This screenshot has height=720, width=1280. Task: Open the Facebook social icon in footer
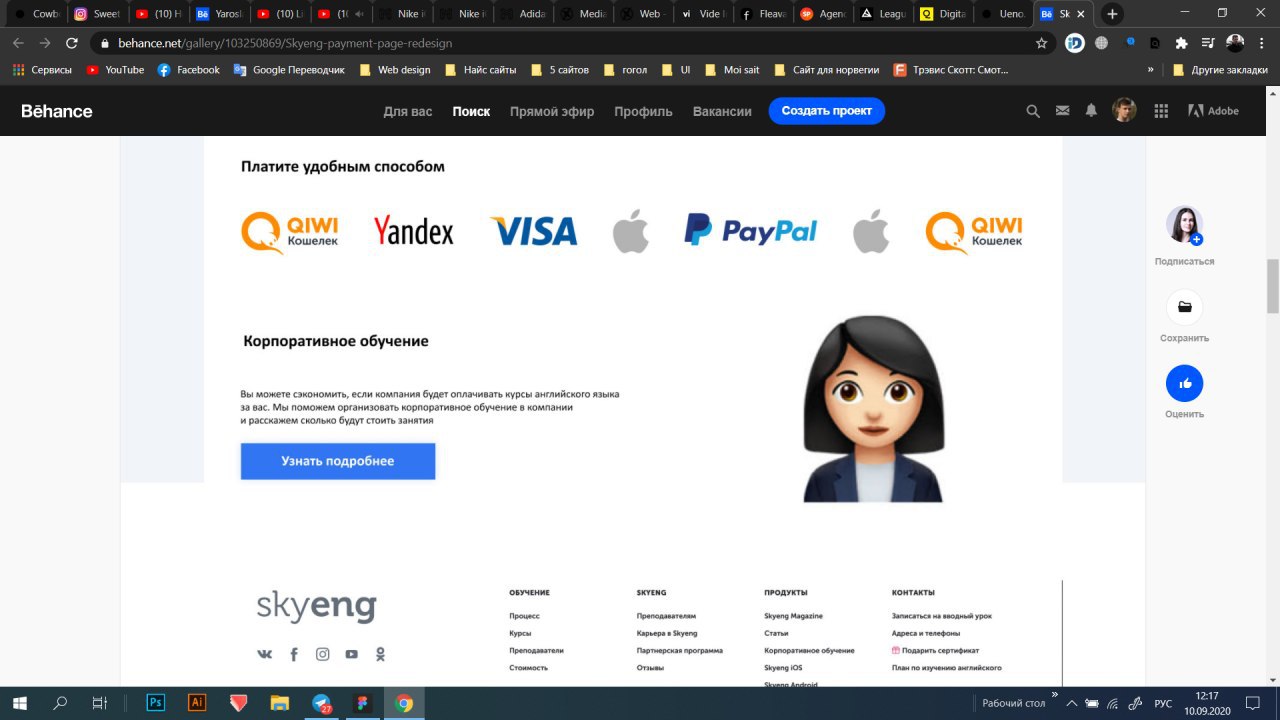click(294, 654)
